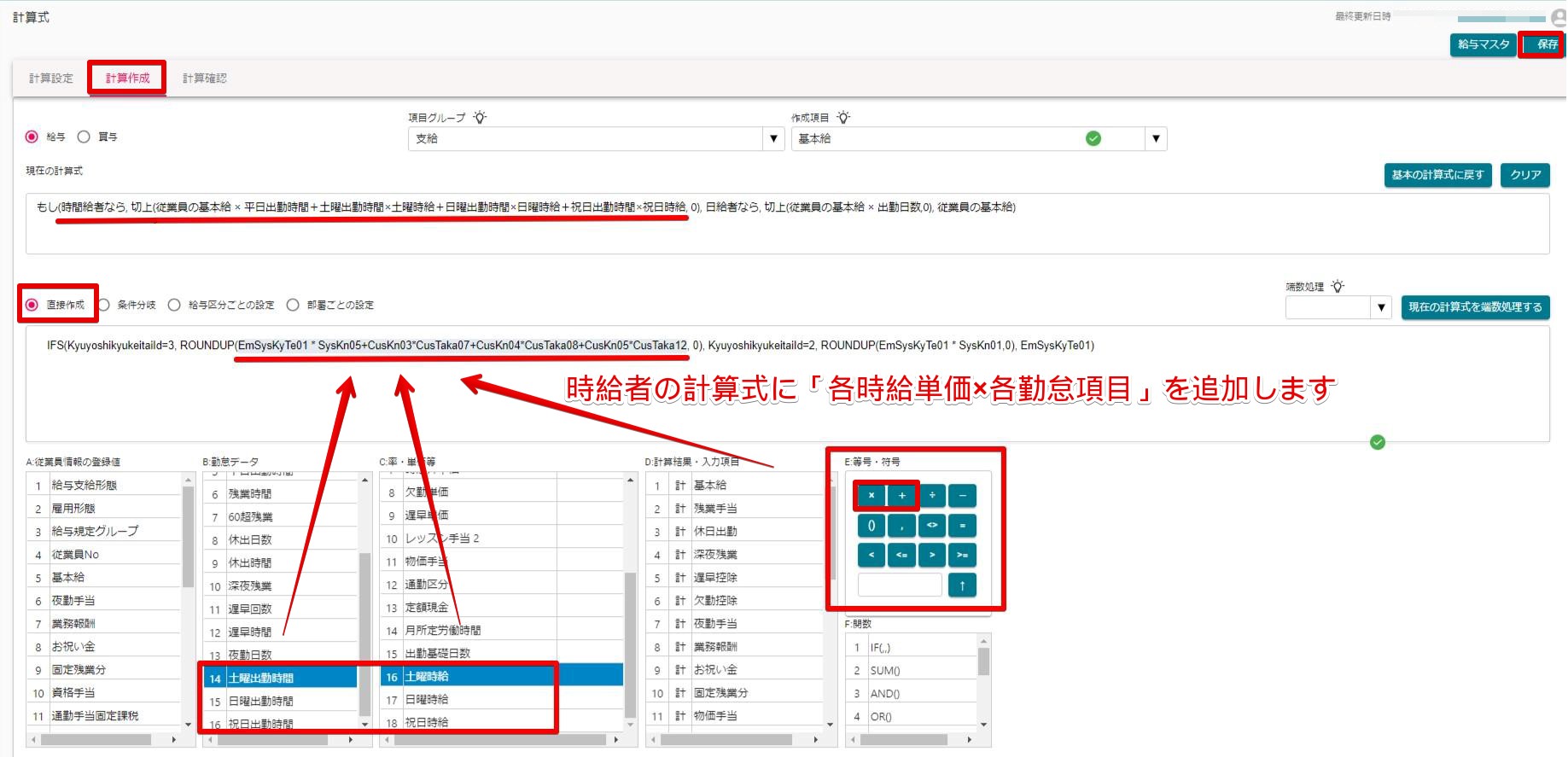The width and height of the screenshot is (1568, 757).
Task: Switch to the 計算設定 tab
Action: [x=51, y=79]
